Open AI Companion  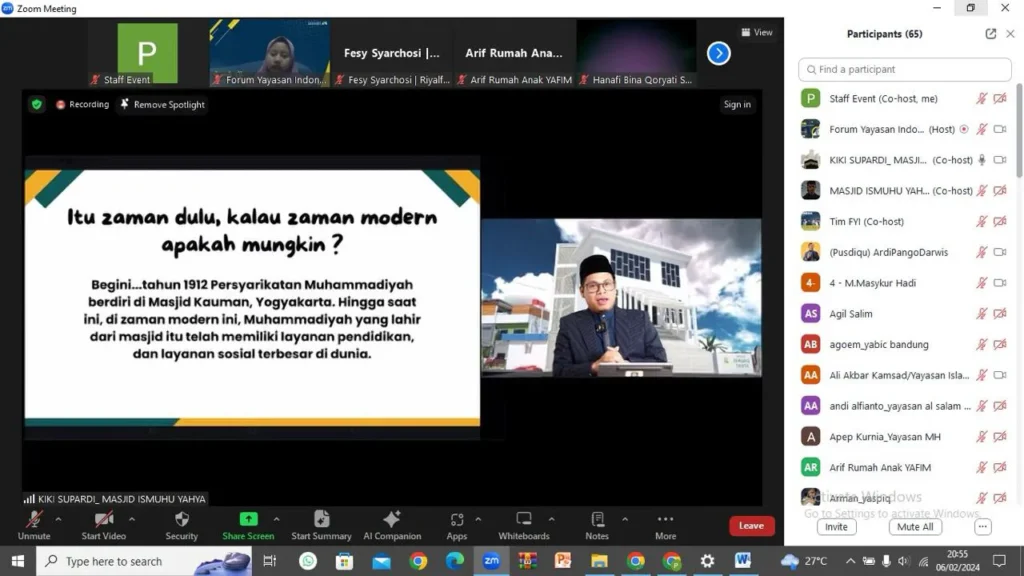392,525
